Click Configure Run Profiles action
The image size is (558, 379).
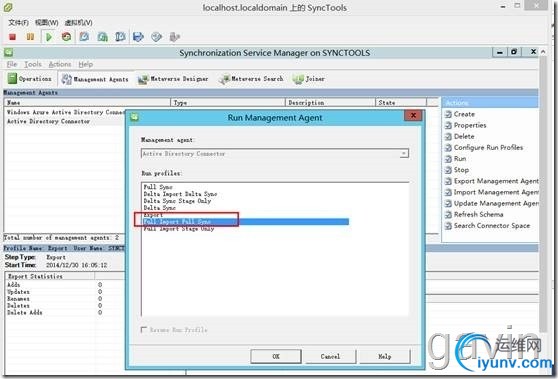point(488,147)
